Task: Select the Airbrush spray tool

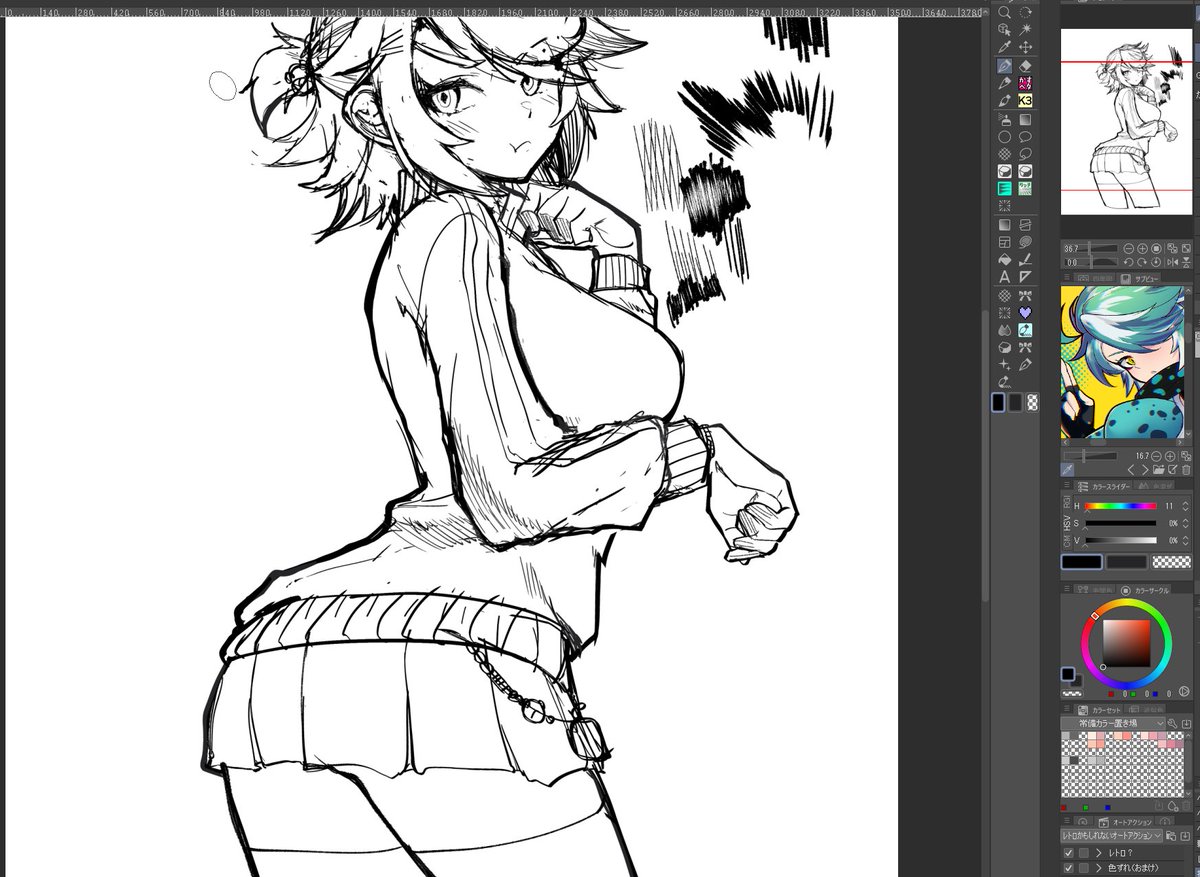Action: pos(1005,120)
